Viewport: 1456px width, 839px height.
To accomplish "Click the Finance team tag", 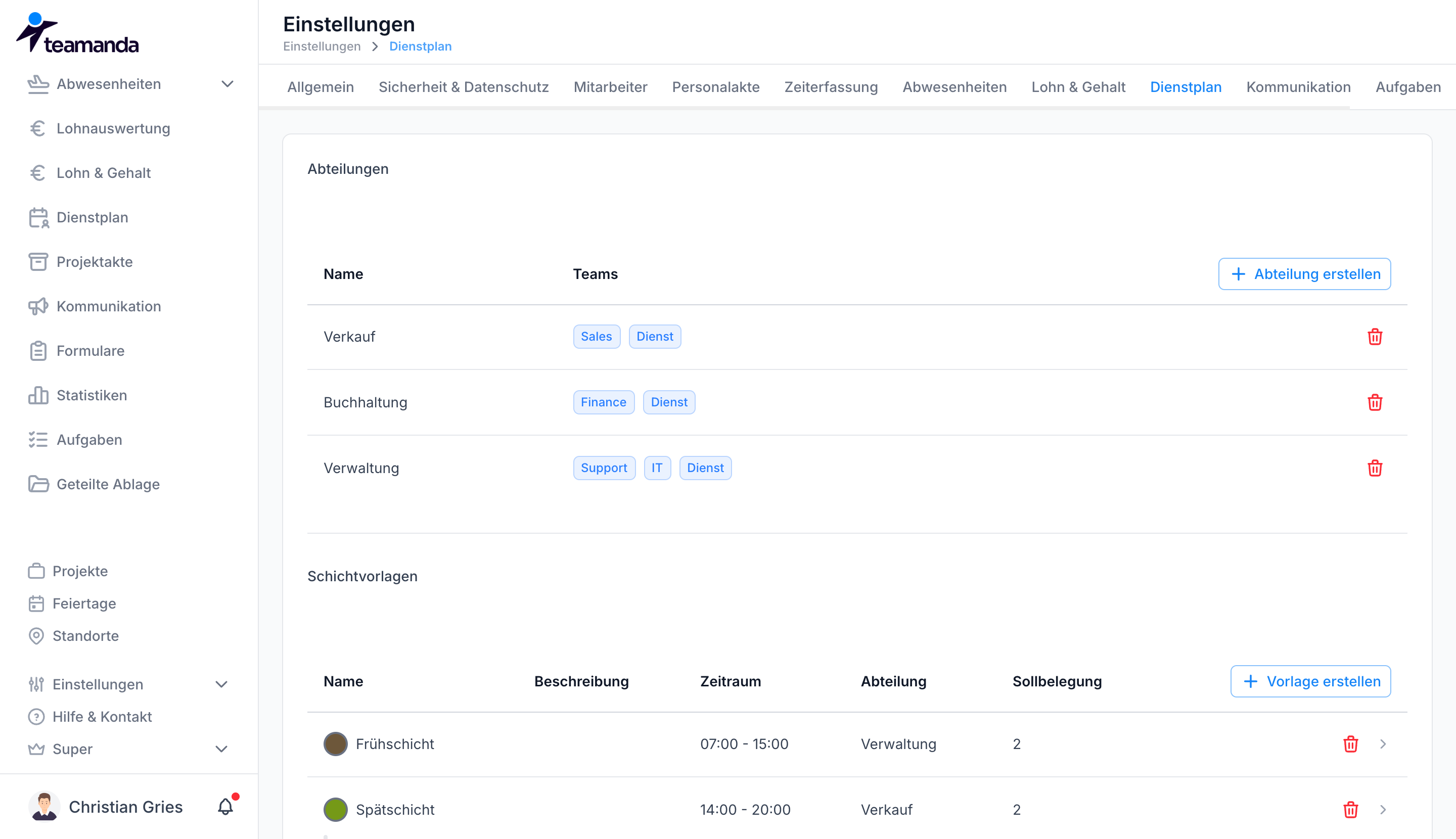I will (604, 402).
